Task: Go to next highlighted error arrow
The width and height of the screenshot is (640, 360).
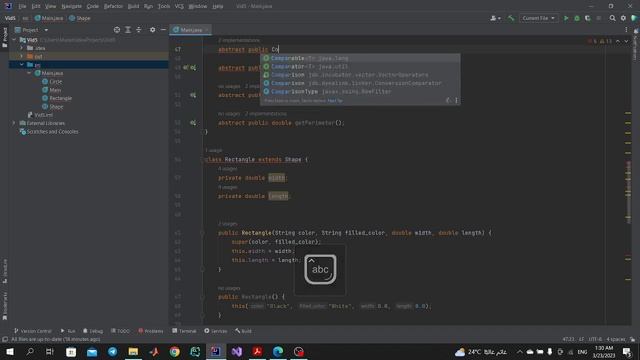Action: coord(626,41)
